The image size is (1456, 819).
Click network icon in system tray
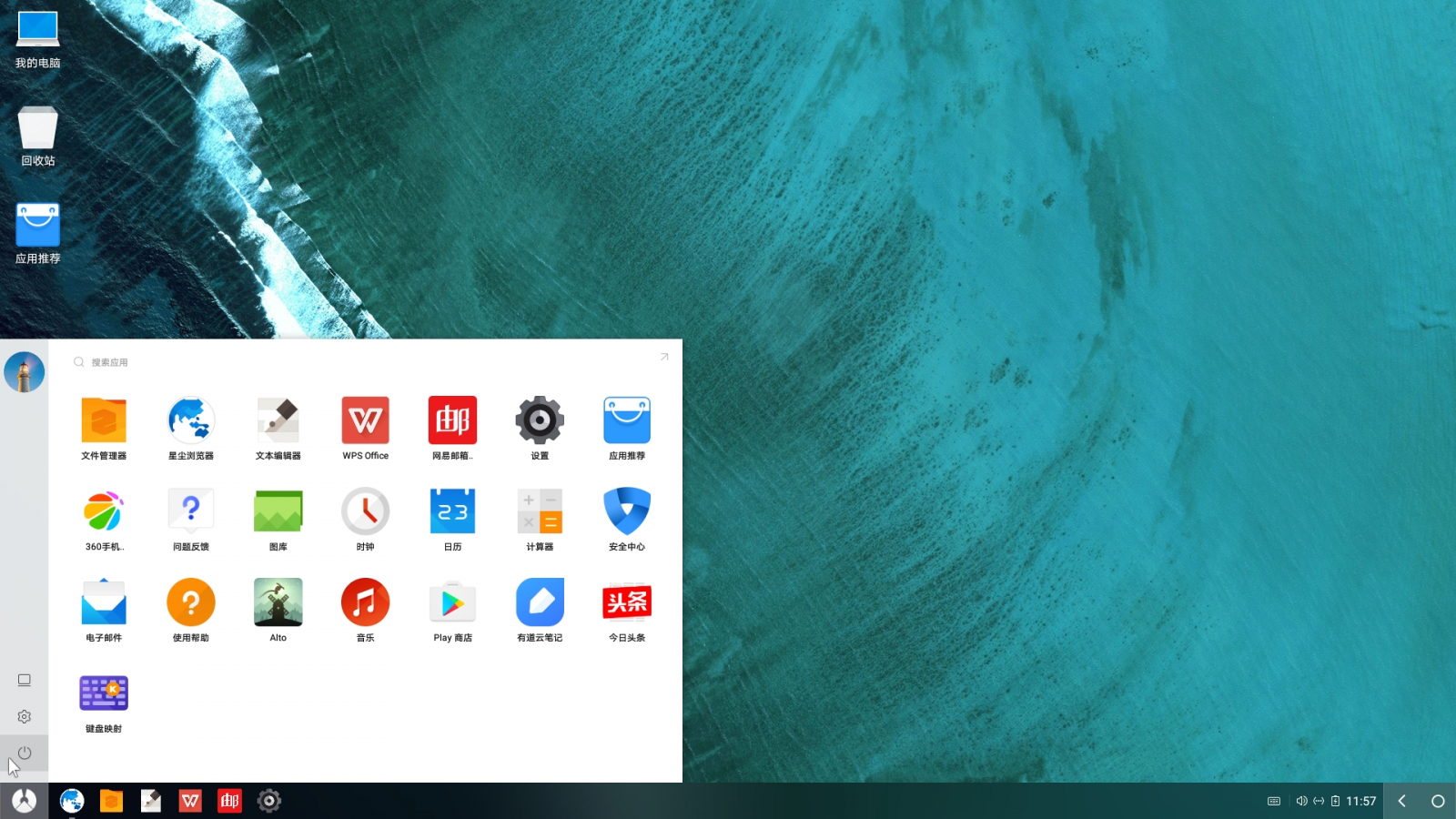point(1319,801)
